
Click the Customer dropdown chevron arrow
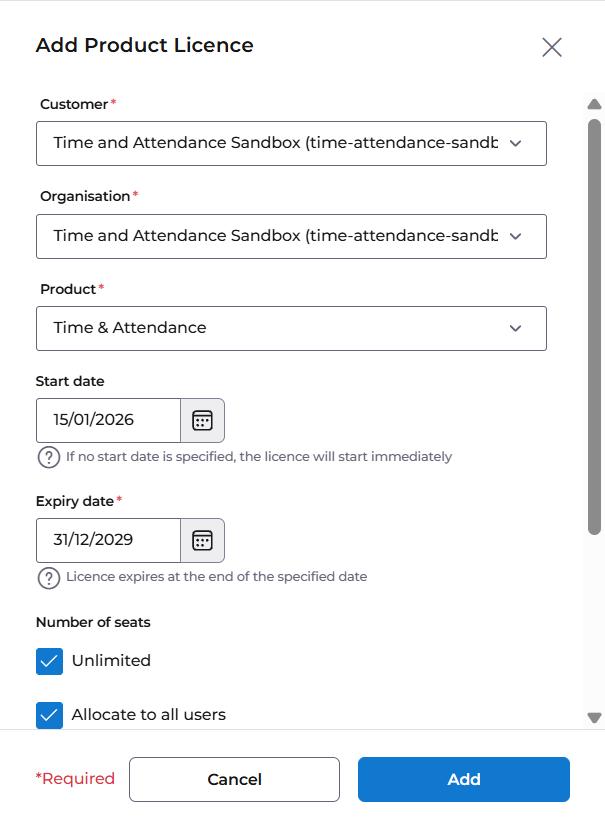(x=515, y=143)
